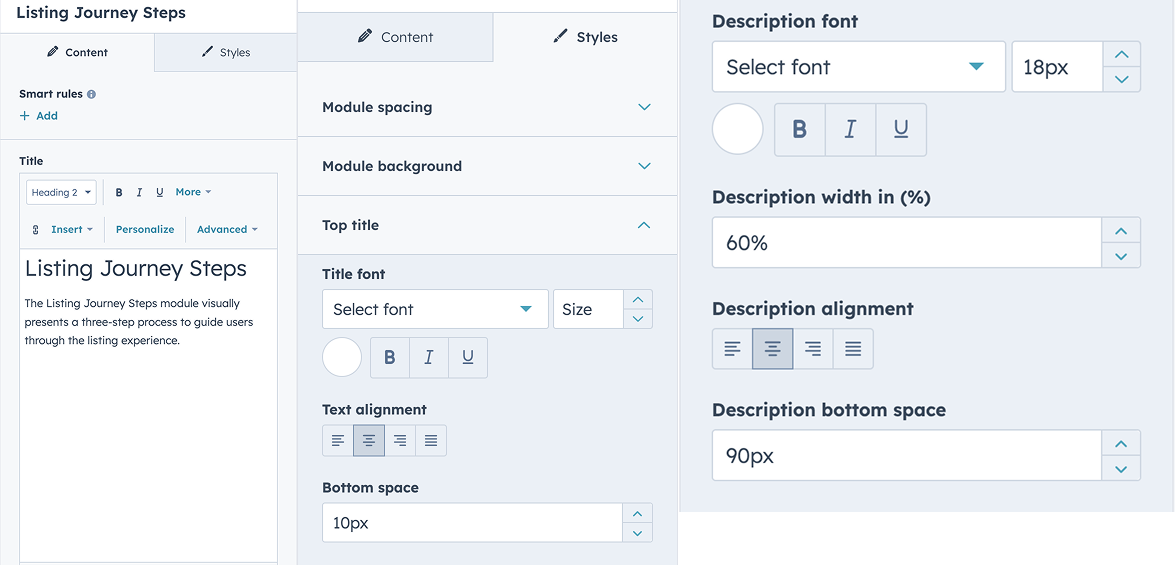Click italic icon under Title font
Screen dimensions: 1175x565
click(429, 358)
